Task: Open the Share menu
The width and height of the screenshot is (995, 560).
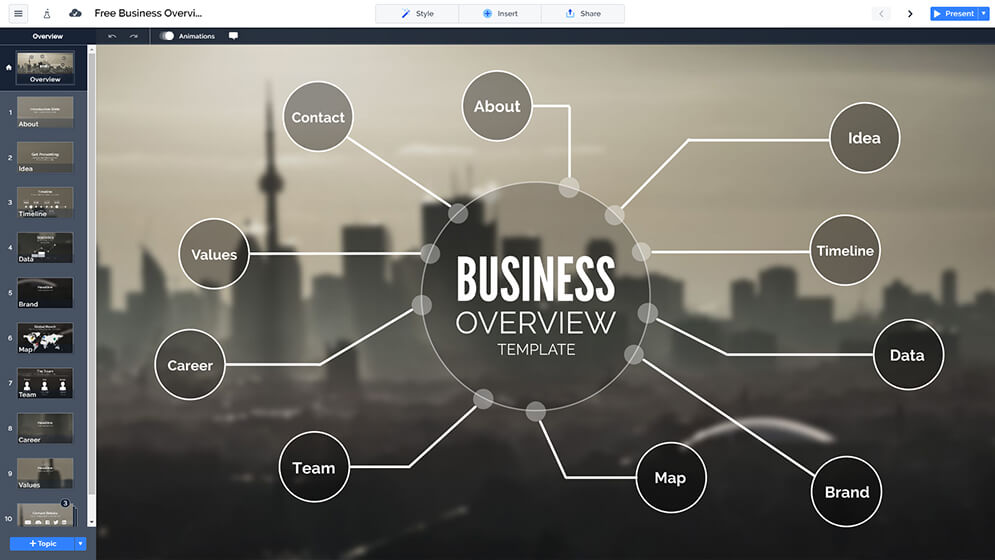Action: (x=583, y=14)
